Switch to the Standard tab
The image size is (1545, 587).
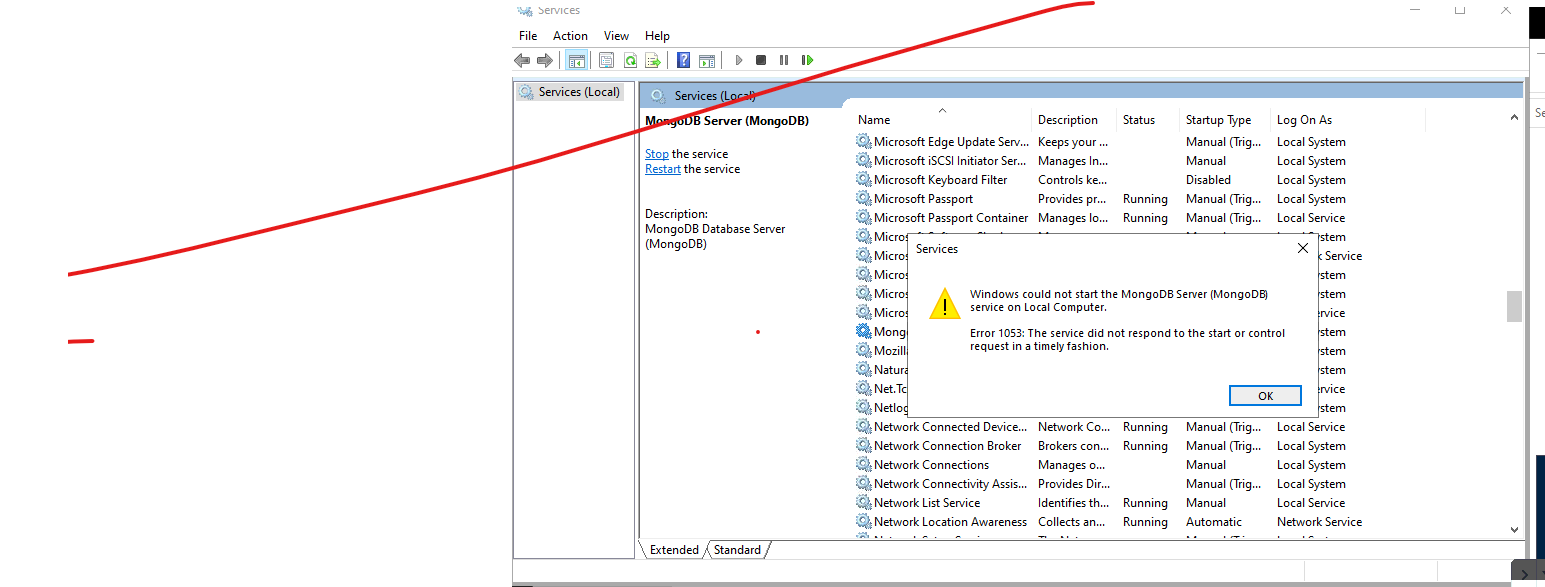(738, 550)
